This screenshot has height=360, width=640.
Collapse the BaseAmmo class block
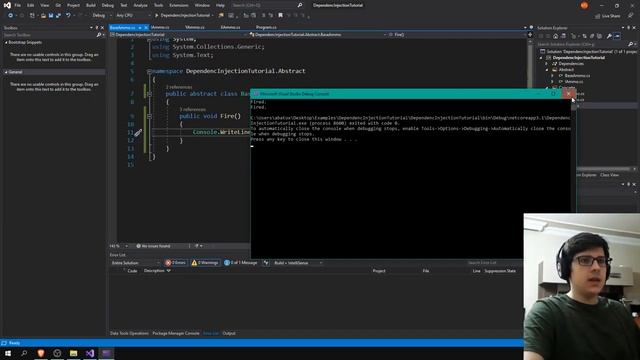click(x=149, y=94)
